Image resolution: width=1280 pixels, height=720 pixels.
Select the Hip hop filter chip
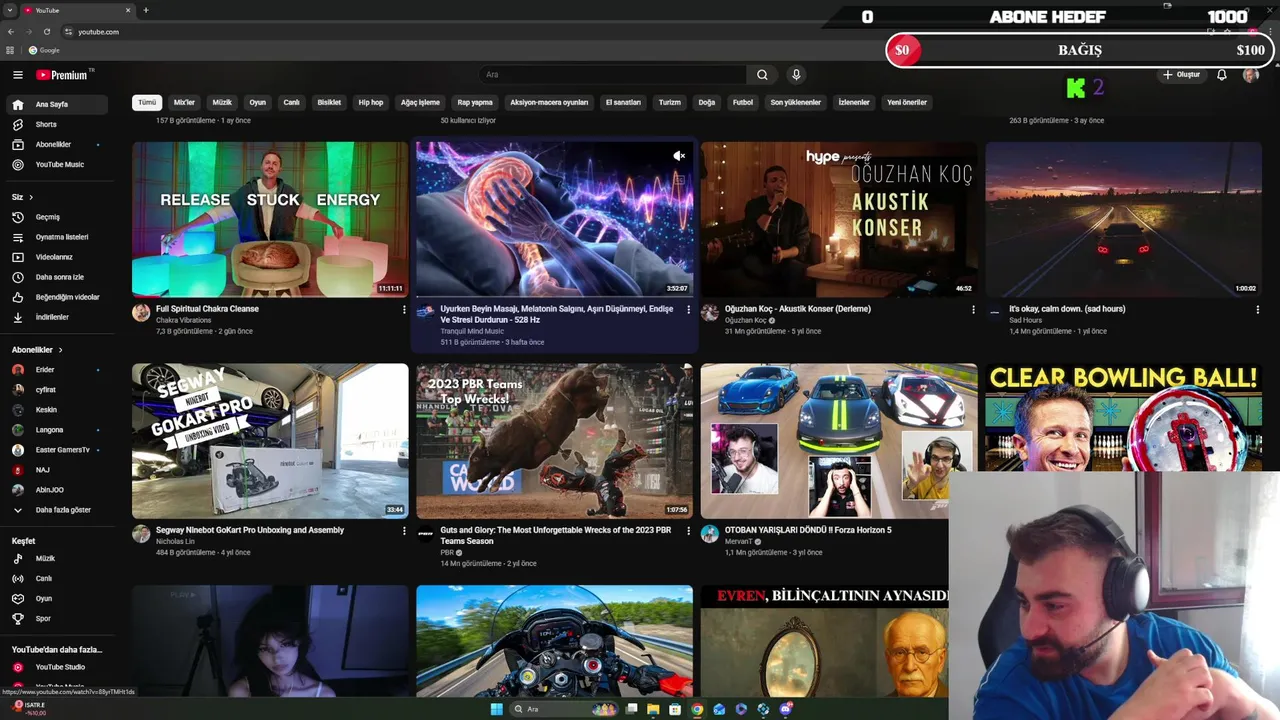coord(371,102)
